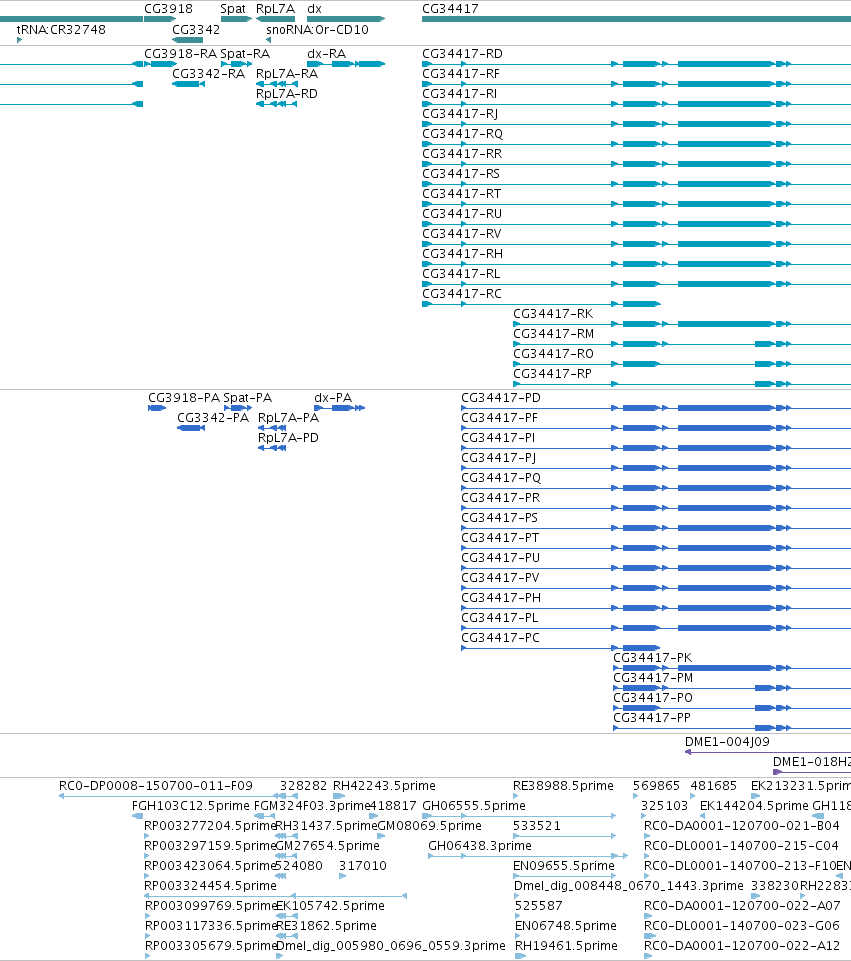Click transcript CG34417-RR
The width and height of the screenshot is (851, 961).
point(462,154)
